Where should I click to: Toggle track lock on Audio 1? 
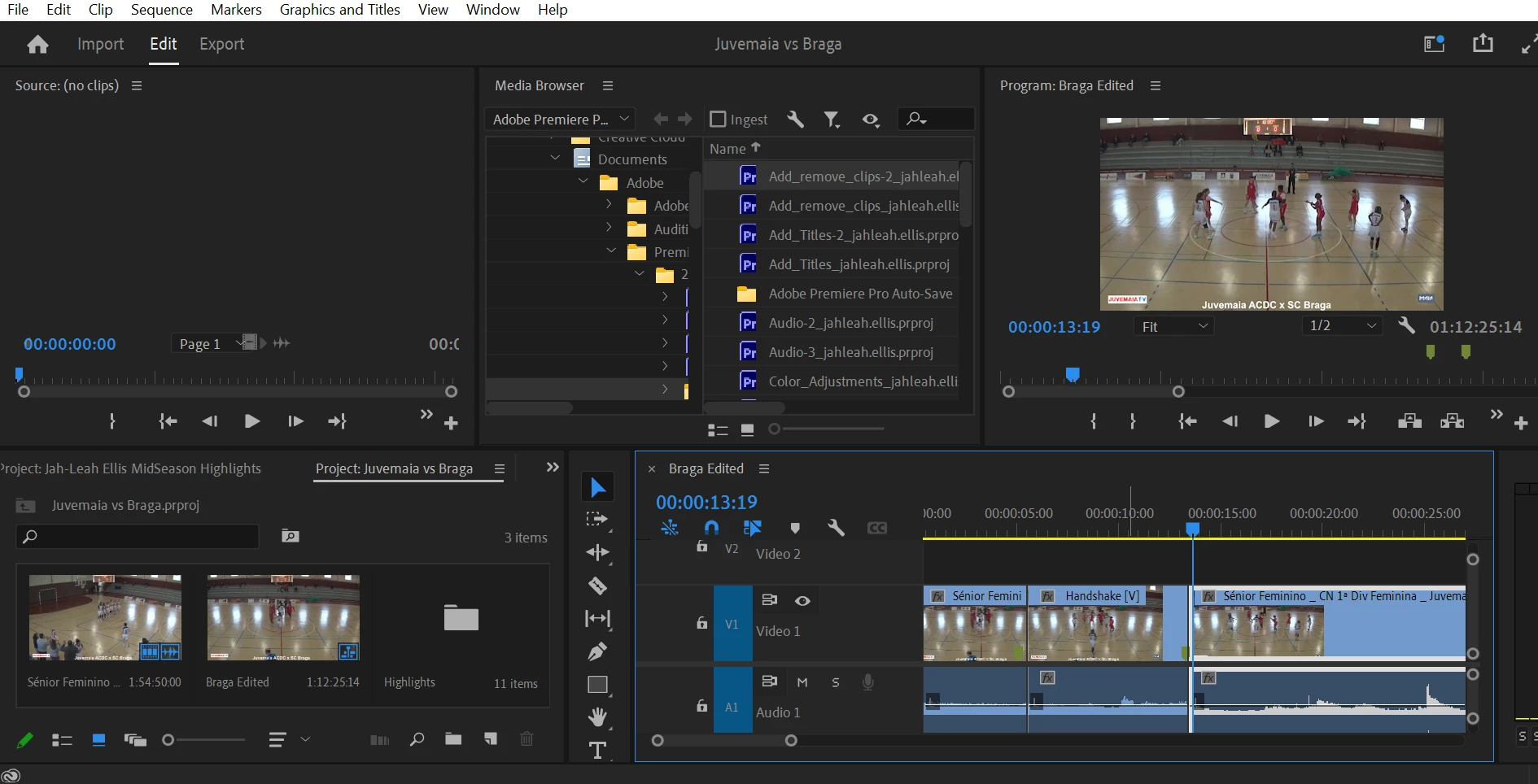[701, 706]
